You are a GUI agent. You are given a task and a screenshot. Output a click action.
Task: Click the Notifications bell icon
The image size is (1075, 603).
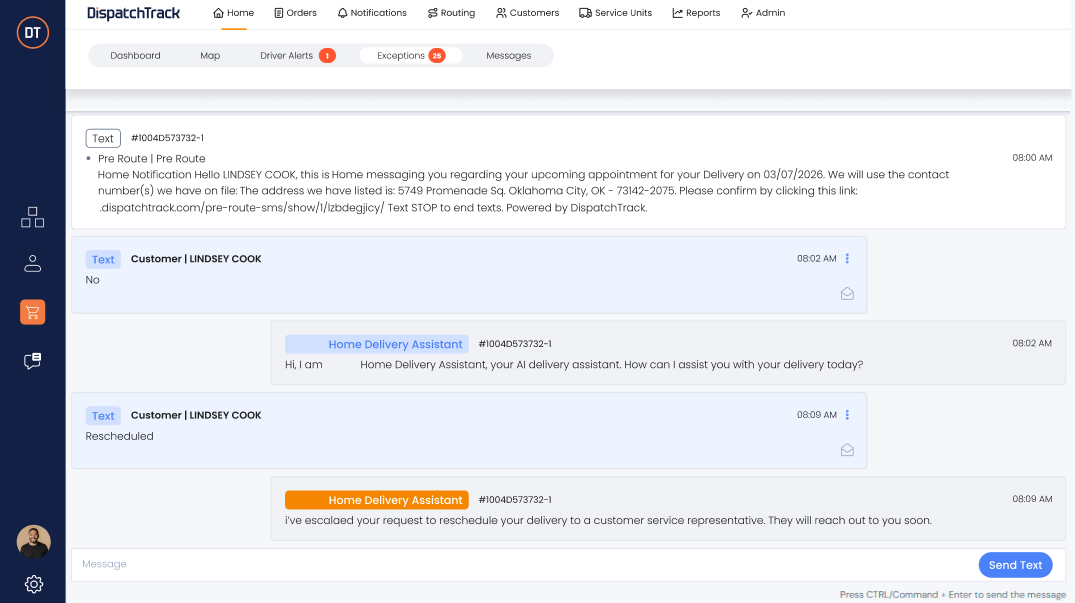[x=342, y=13]
